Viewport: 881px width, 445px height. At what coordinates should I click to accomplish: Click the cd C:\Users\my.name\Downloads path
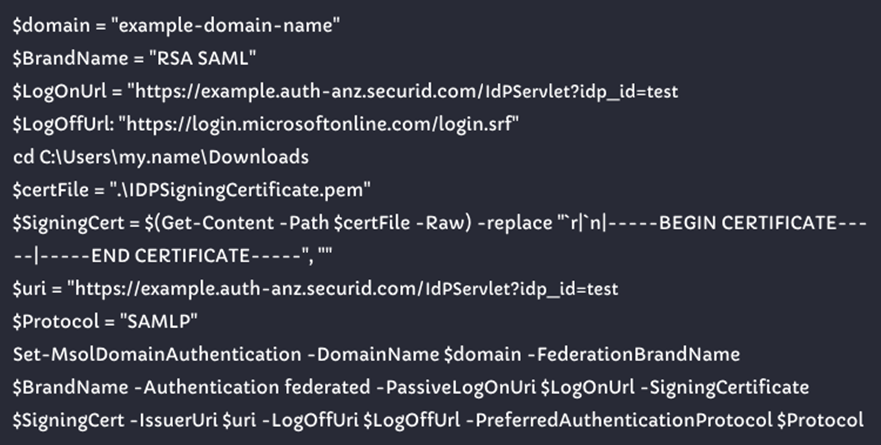(x=160, y=157)
